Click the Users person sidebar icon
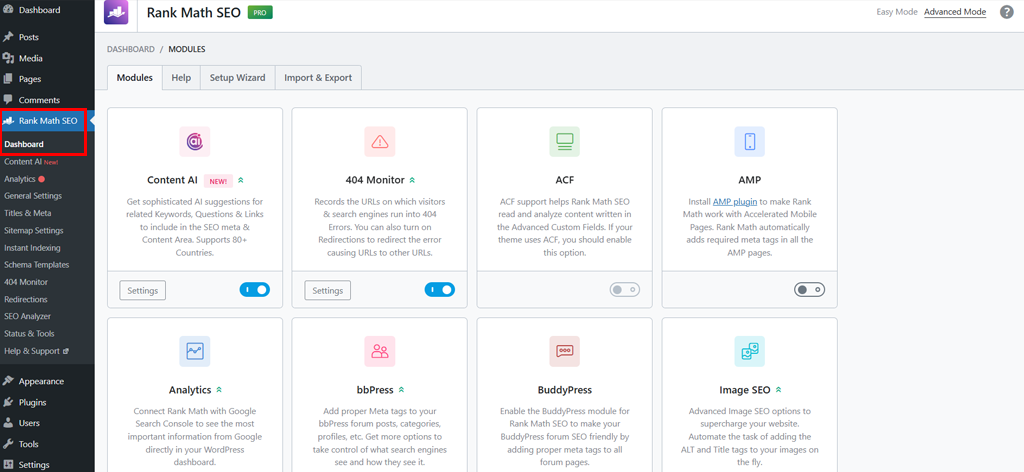Viewport: 1024px width, 472px height. (x=8, y=423)
